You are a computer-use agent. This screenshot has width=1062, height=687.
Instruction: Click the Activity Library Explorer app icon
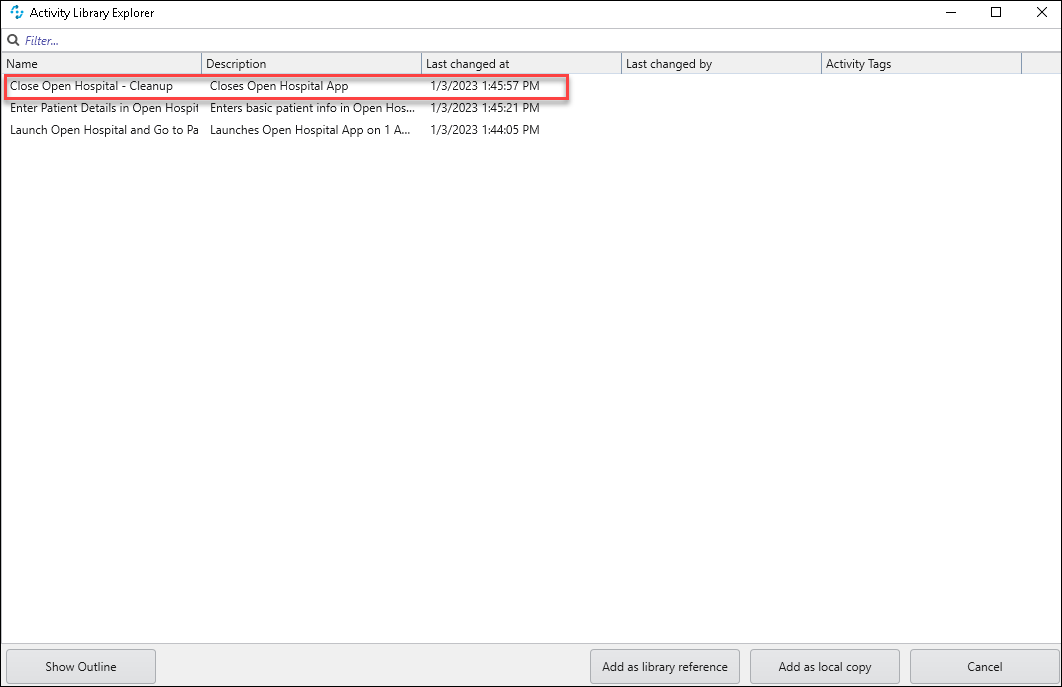pyautogui.click(x=16, y=13)
